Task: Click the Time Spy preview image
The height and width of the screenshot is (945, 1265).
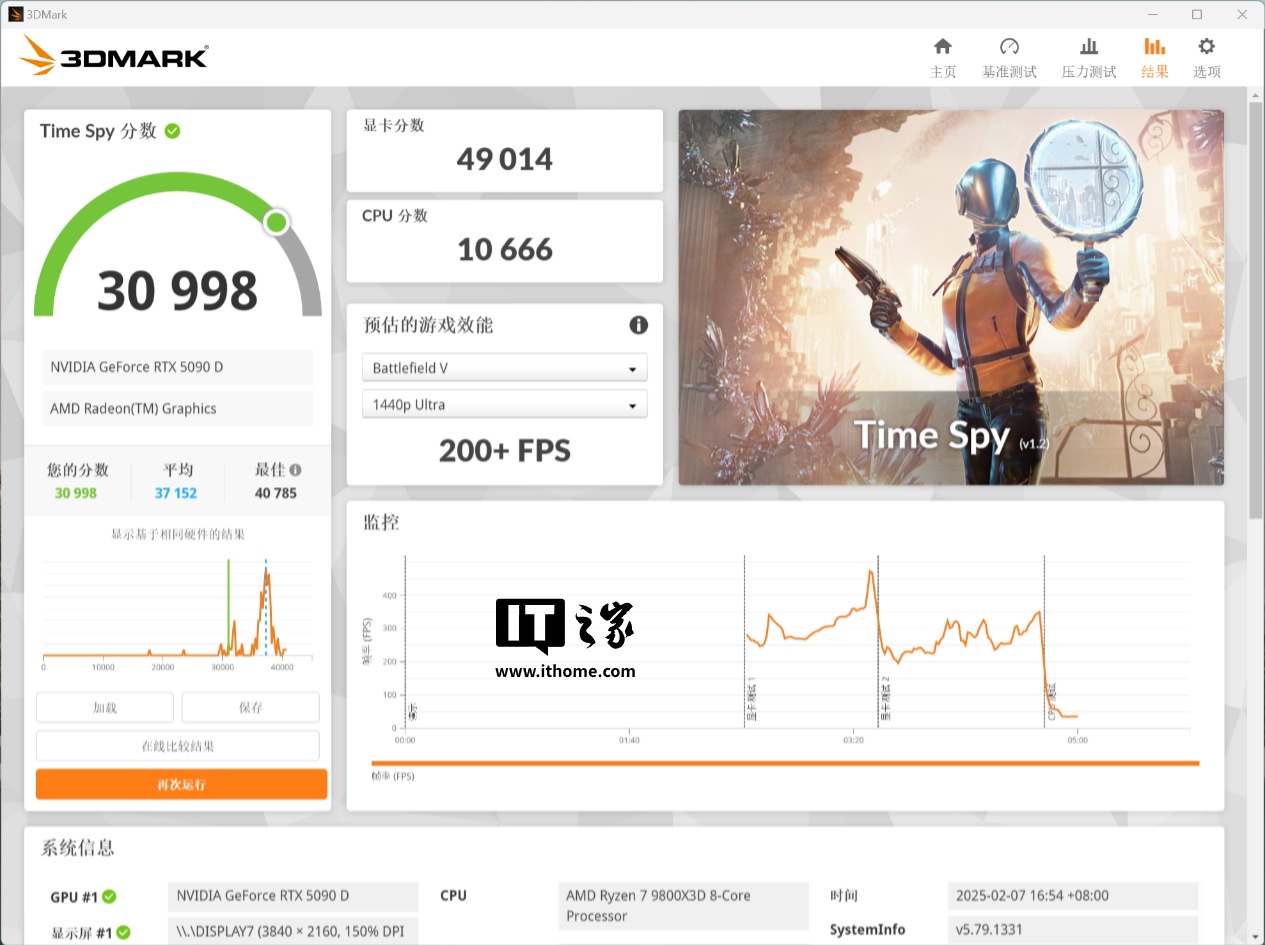Action: point(950,297)
